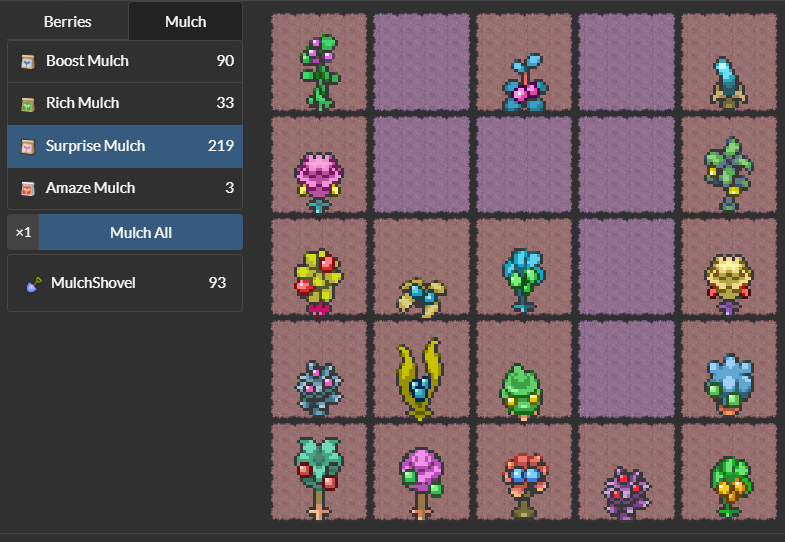Select the highlighted Surprise Mulch row
Viewport: 785px width, 542px height.
point(125,146)
